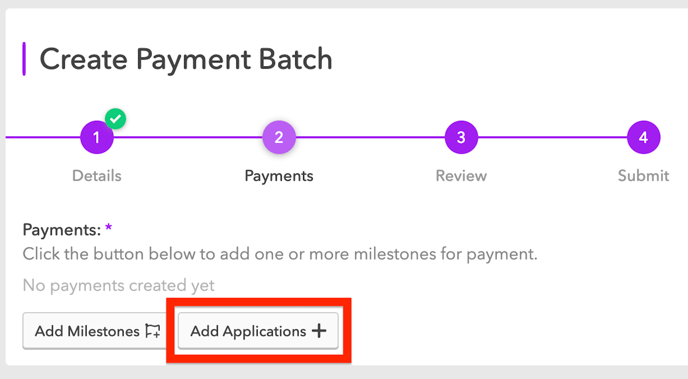Viewport: 688px width, 379px height.
Task: Click the Add Milestones button
Action: 97,331
